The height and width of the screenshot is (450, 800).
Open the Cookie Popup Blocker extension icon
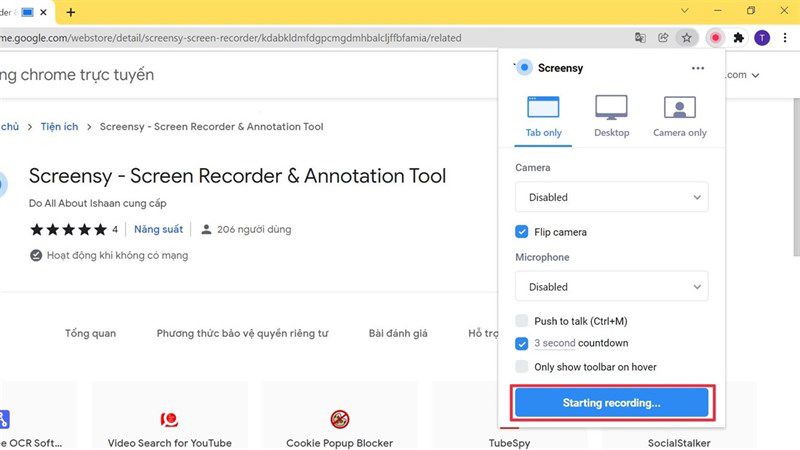pyautogui.click(x=339, y=419)
